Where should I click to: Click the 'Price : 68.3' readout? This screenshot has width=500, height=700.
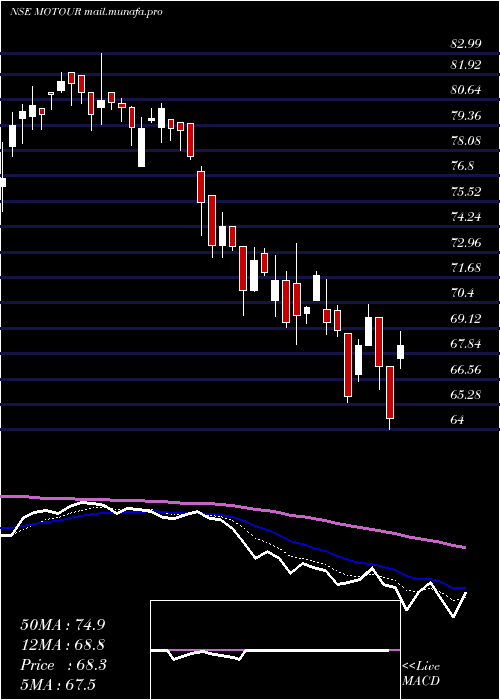point(62,665)
